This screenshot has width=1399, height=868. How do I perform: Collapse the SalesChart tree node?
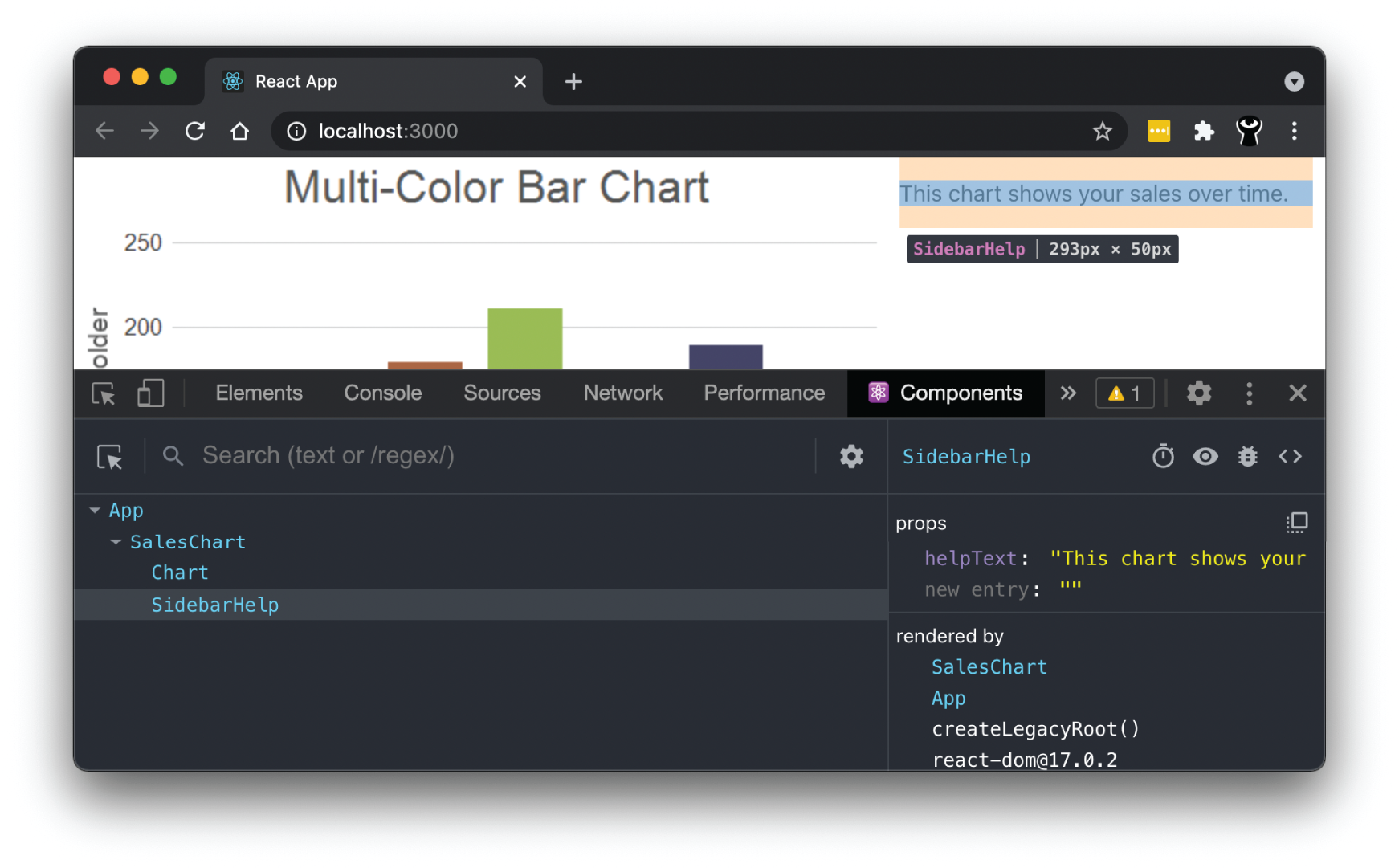(x=115, y=541)
